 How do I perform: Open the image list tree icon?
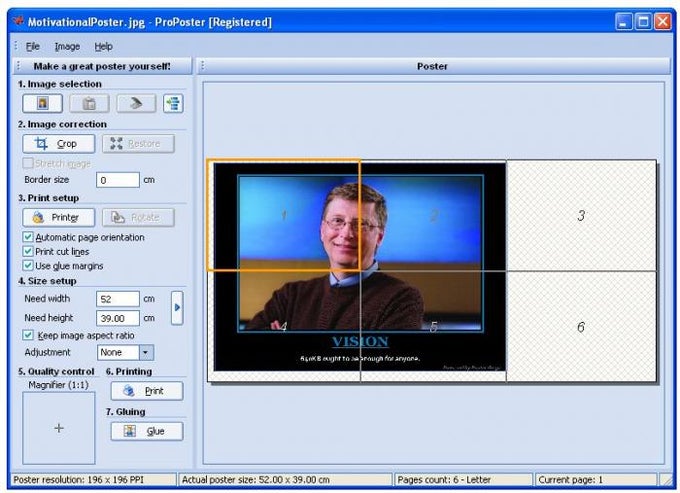173,104
